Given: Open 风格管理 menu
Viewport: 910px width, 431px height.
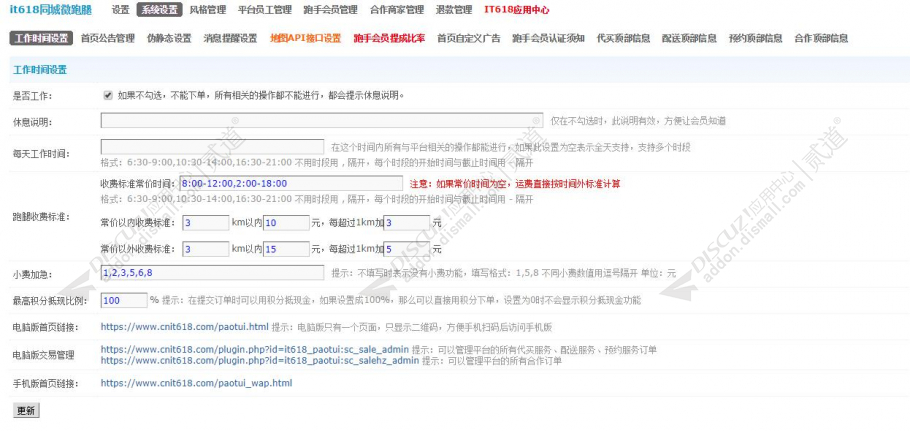Looking at the screenshot, I should point(208,10).
